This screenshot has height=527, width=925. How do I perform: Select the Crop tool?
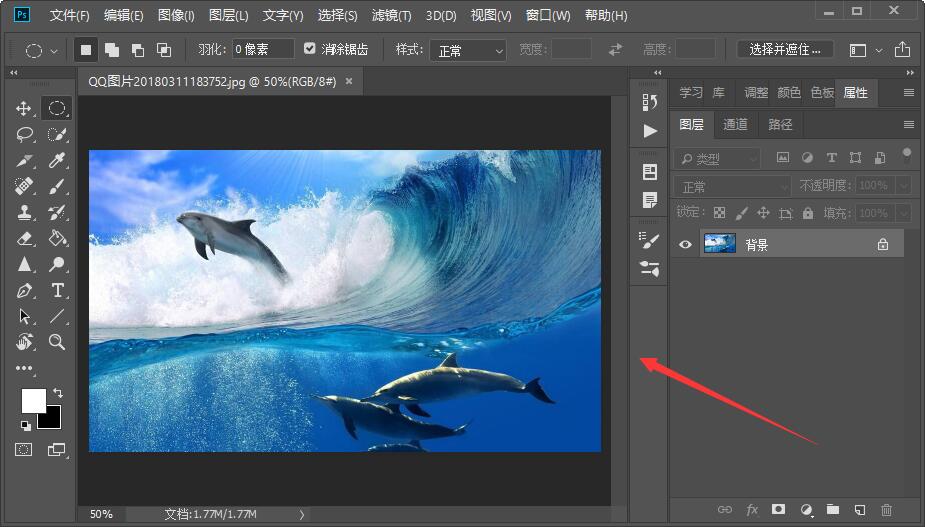pos(24,161)
